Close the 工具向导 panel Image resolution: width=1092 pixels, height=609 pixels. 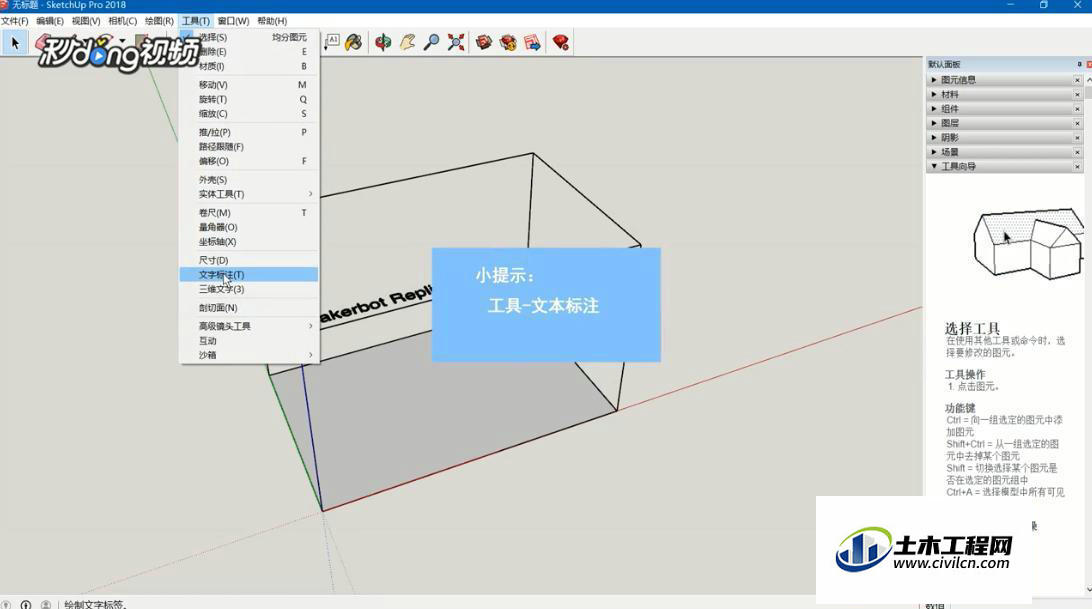tap(1077, 167)
